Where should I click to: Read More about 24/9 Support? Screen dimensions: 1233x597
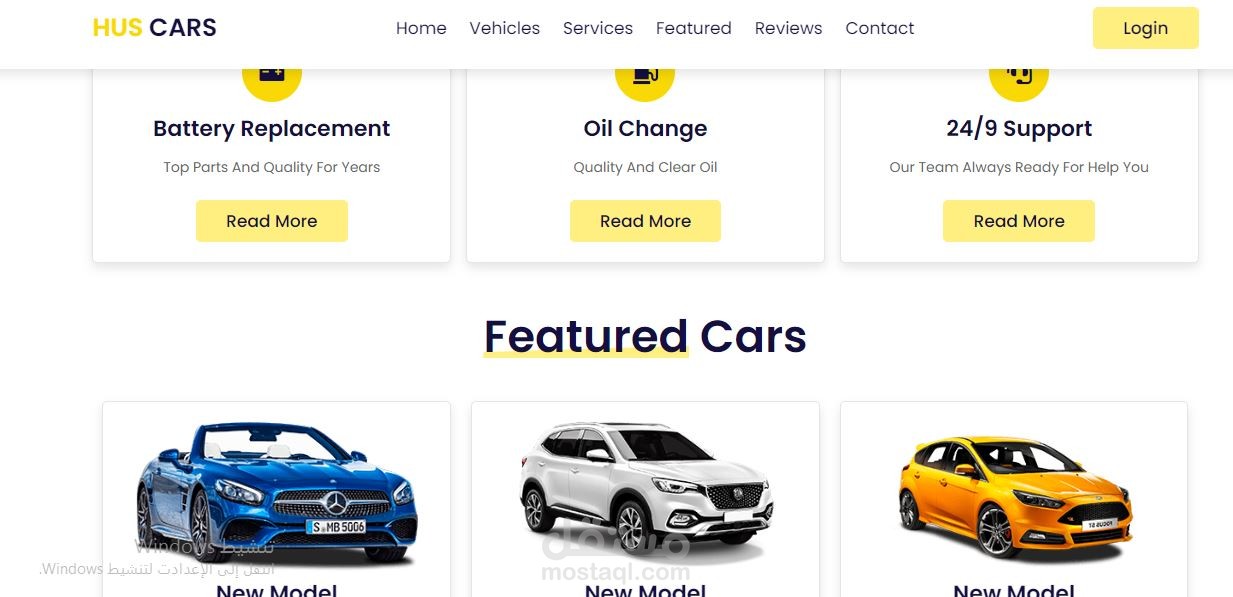(1019, 221)
